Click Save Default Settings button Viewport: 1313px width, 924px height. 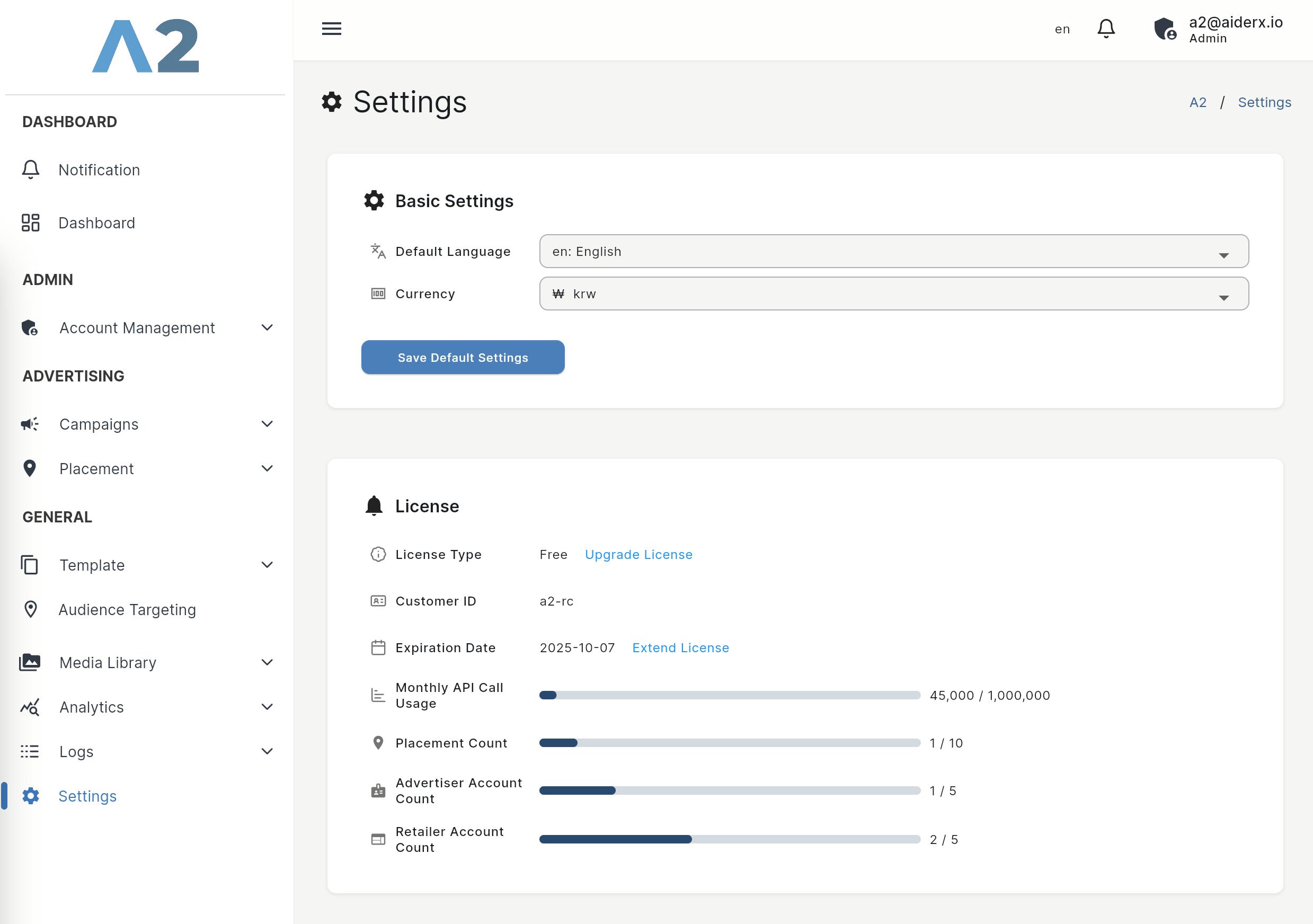tap(463, 358)
